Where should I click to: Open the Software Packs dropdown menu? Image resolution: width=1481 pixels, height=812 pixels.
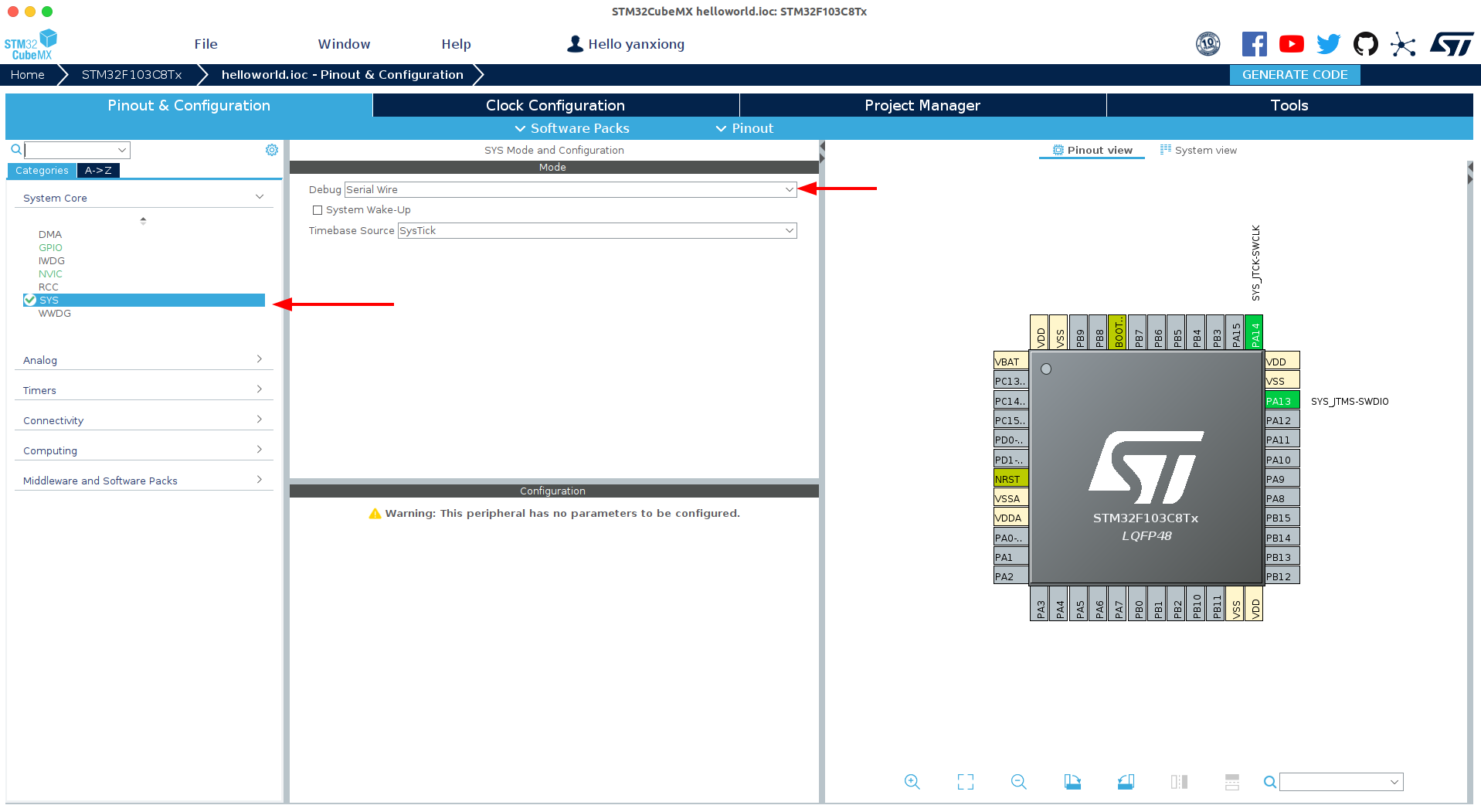572,128
